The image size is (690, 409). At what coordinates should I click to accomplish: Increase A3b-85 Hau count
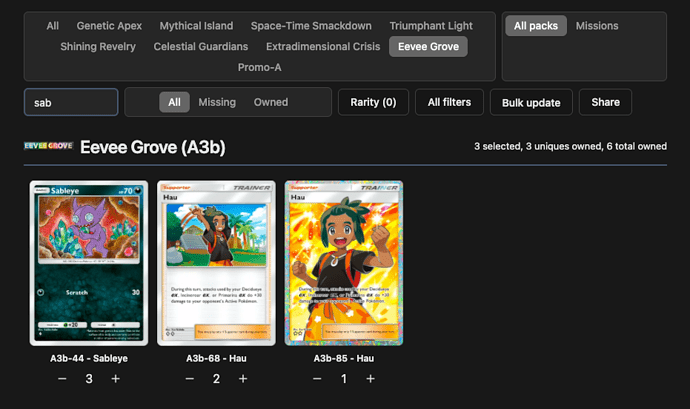pos(371,379)
